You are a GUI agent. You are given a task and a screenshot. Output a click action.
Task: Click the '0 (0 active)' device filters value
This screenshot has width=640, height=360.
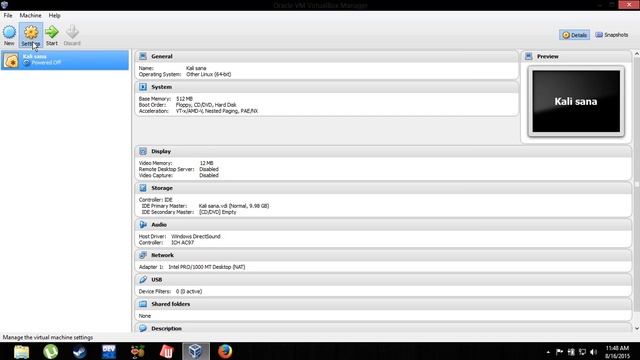tap(189, 291)
